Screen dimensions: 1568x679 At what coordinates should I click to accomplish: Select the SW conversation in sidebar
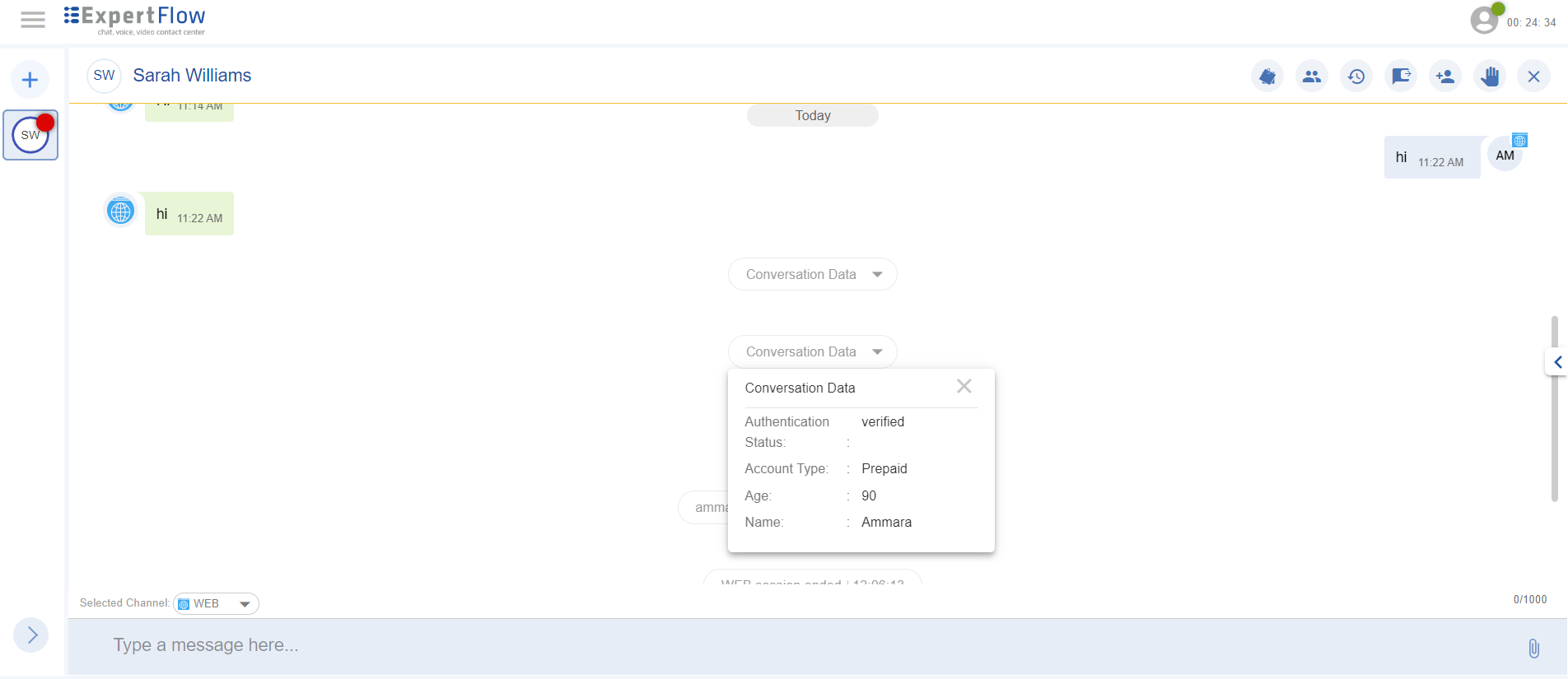[x=30, y=135]
